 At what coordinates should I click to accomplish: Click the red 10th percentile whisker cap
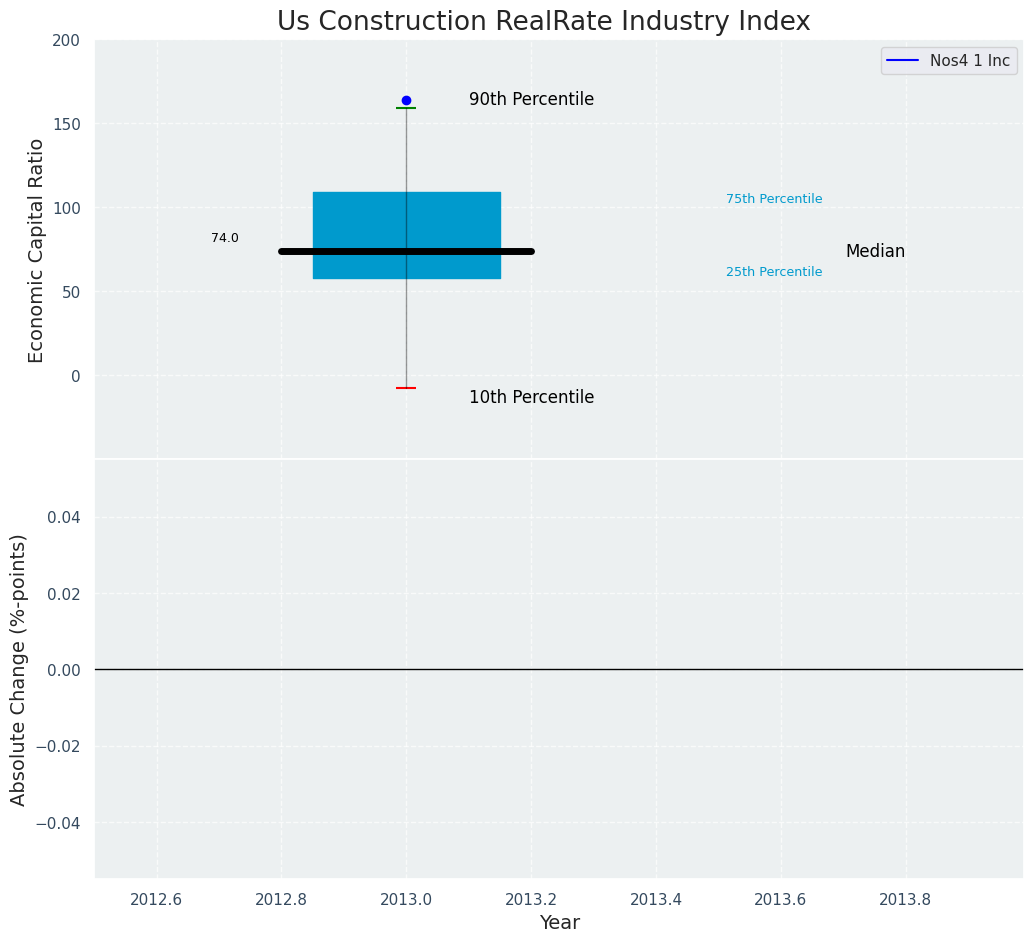(406, 388)
